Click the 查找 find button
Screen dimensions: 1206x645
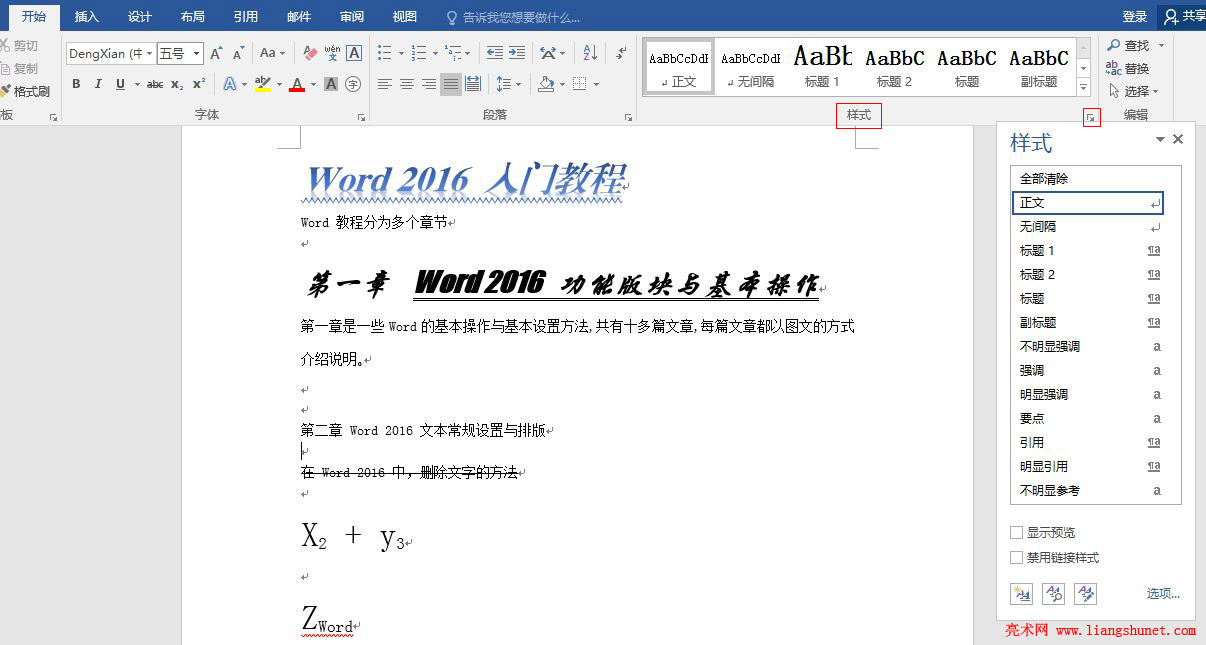1129,45
